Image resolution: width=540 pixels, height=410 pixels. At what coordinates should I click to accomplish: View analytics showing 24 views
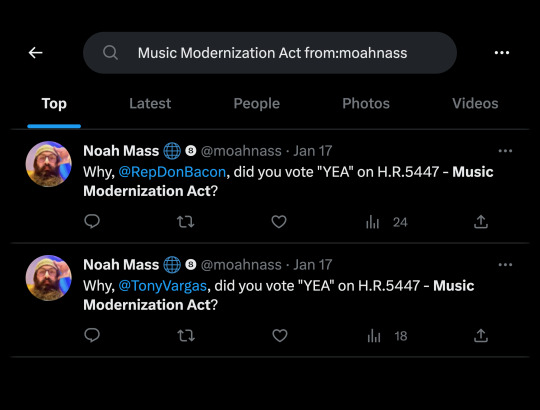click(386, 222)
